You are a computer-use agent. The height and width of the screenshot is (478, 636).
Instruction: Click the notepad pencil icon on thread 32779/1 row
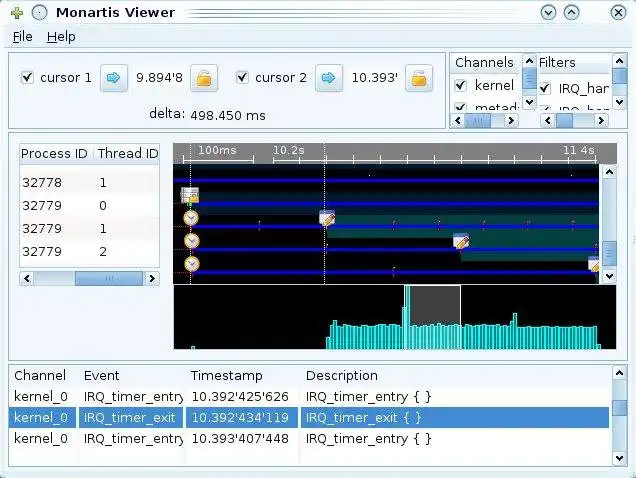click(461, 241)
